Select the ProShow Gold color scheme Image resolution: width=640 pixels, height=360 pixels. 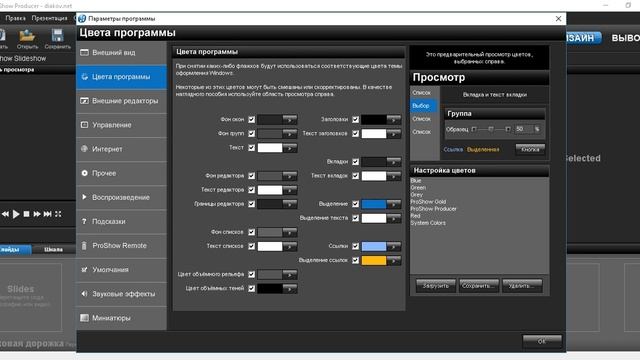click(428, 202)
